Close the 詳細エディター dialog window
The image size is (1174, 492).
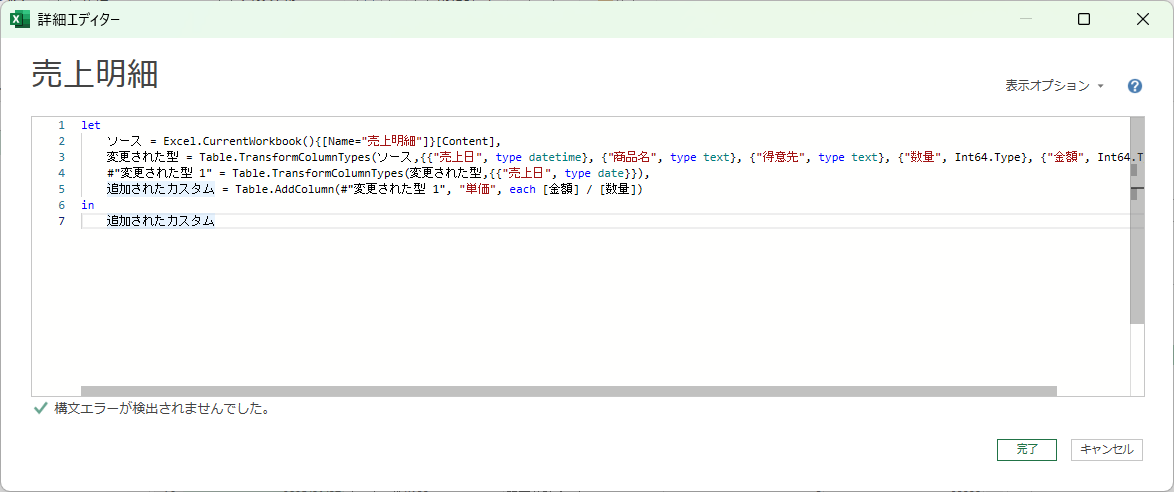(x=1143, y=19)
